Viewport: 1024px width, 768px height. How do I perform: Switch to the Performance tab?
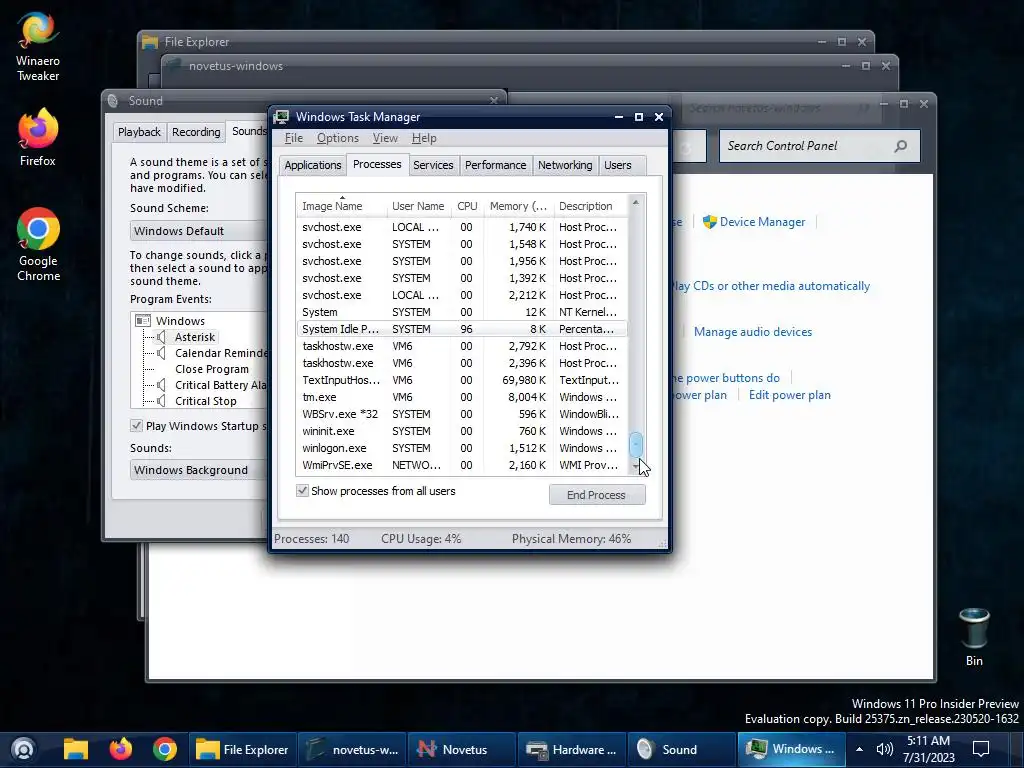[495, 165]
